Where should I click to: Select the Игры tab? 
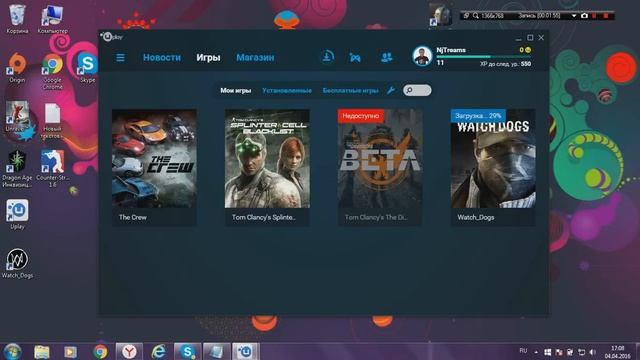(208, 58)
